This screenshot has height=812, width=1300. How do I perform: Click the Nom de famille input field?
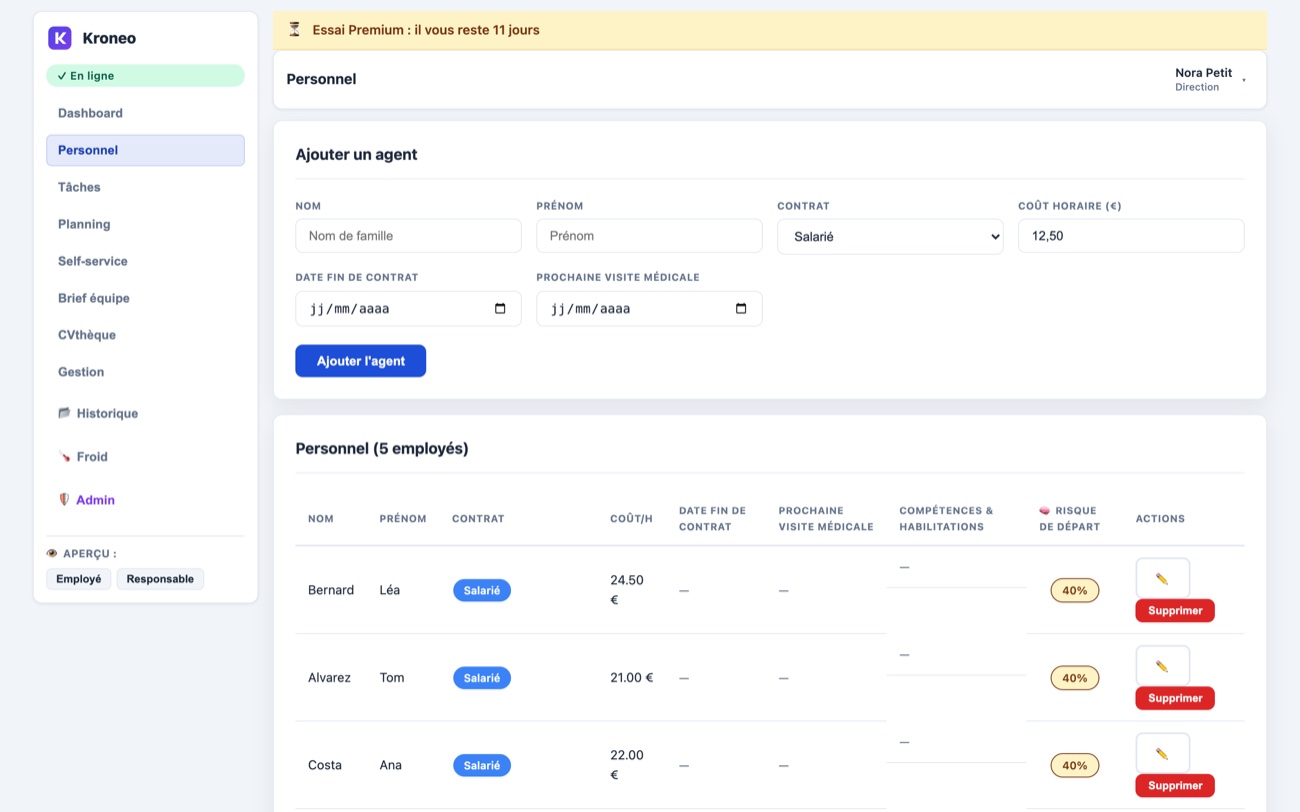pos(408,236)
